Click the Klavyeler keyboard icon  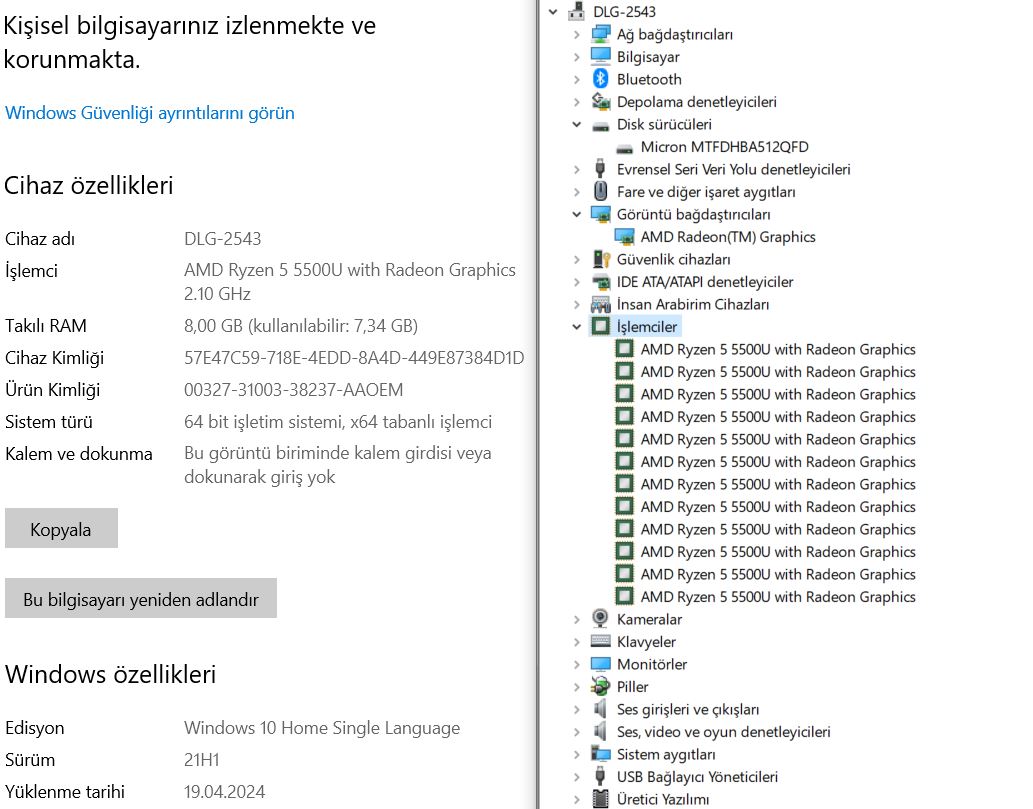[600, 640]
